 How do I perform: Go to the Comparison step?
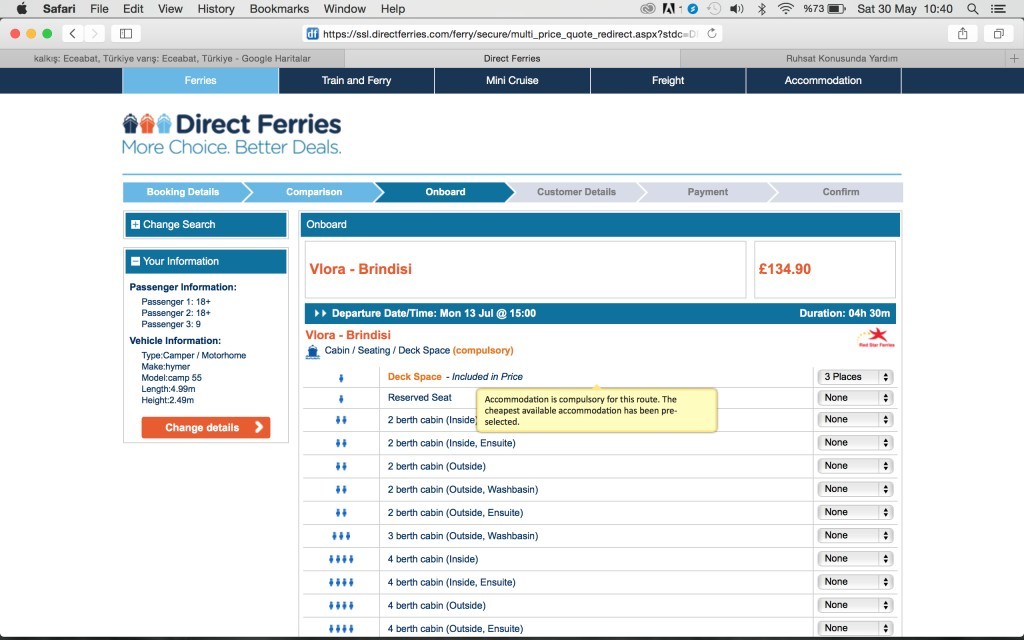(313, 192)
